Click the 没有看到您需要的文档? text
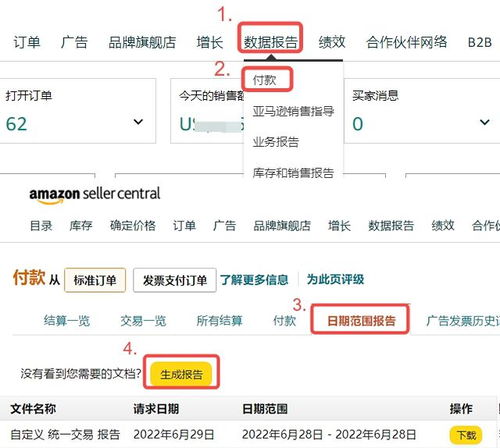The image size is (500, 448). click(81, 374)
